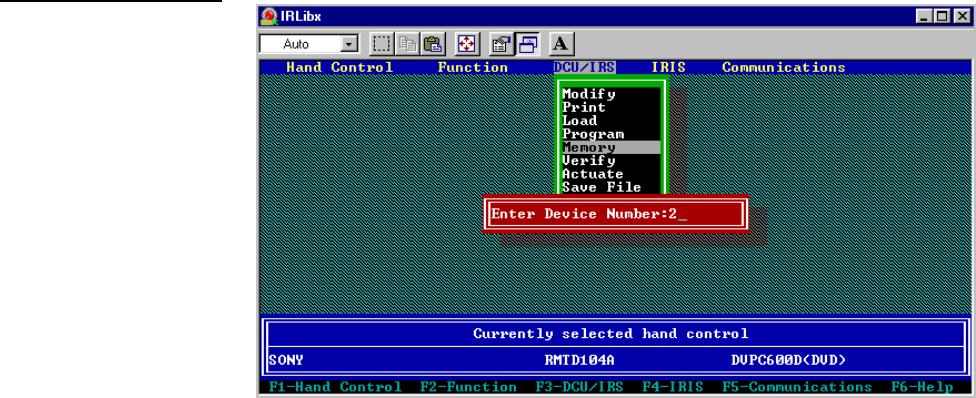Select Modify in the DCU/IRS menu
Image resolution: width=976 pixels, height=398 pixels.
[x=610, y=94]
